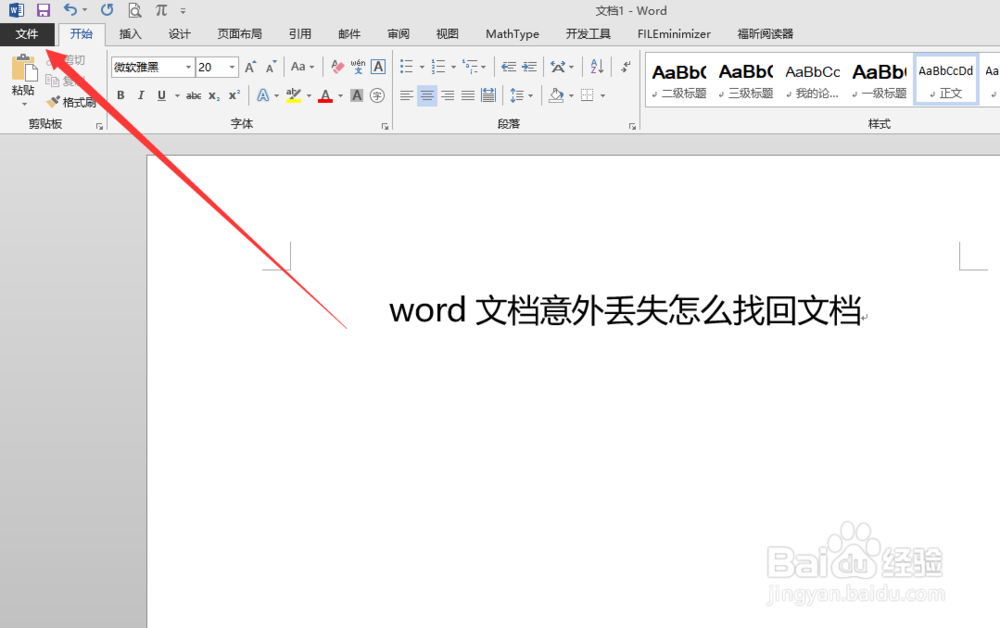Open the 文件 menu

tap(27, 33)
